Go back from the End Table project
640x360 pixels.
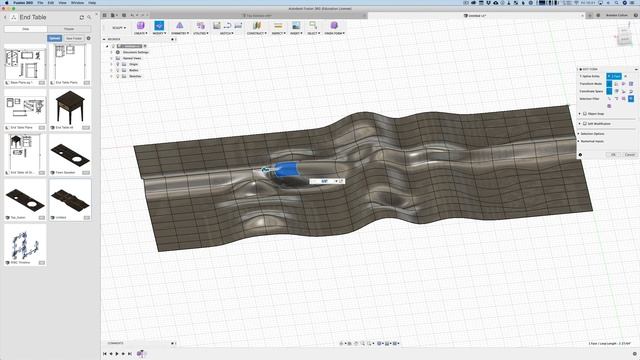[x=5, y=18]
